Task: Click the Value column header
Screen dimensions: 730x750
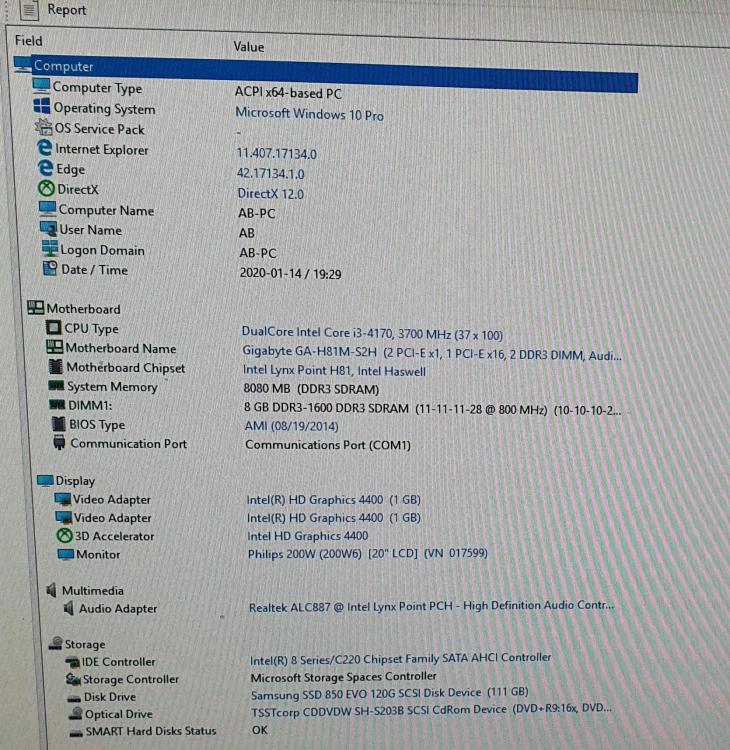Action: coord(249,47)
